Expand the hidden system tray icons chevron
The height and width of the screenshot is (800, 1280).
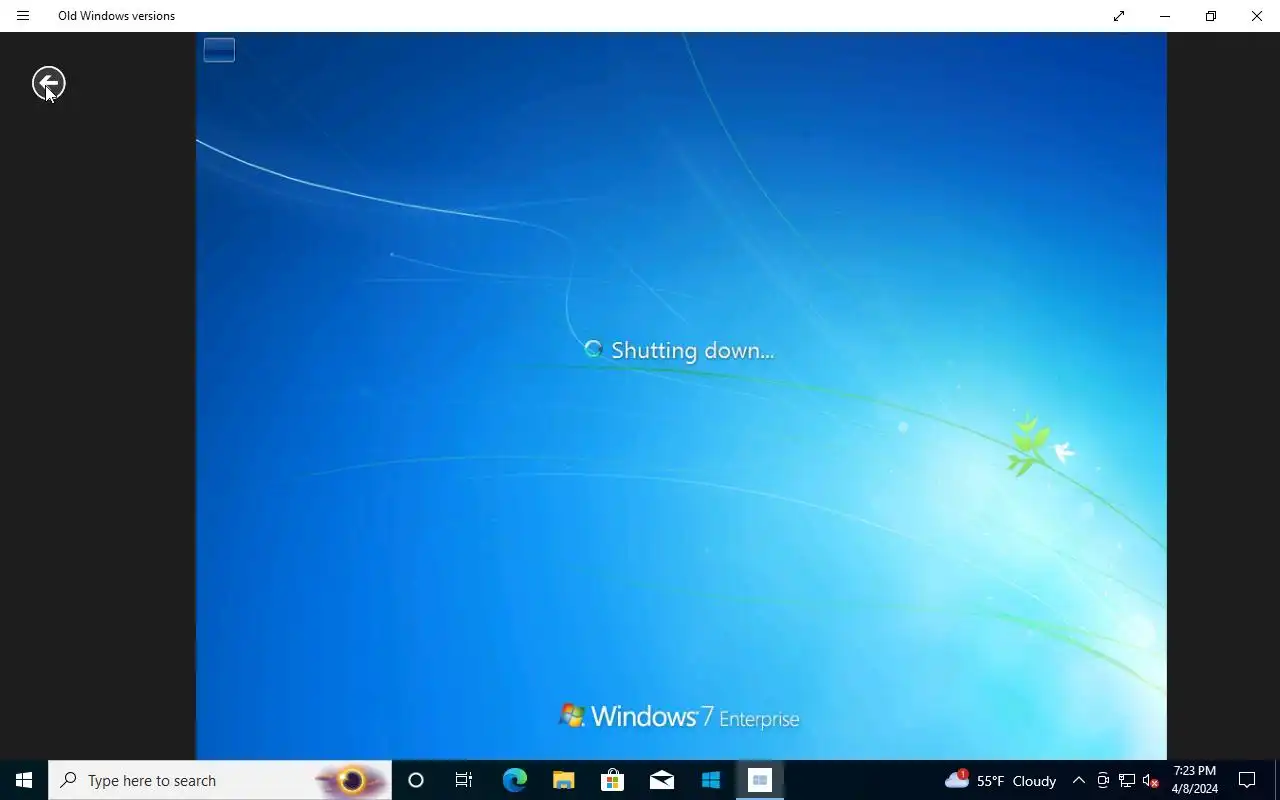[1078, 781]
